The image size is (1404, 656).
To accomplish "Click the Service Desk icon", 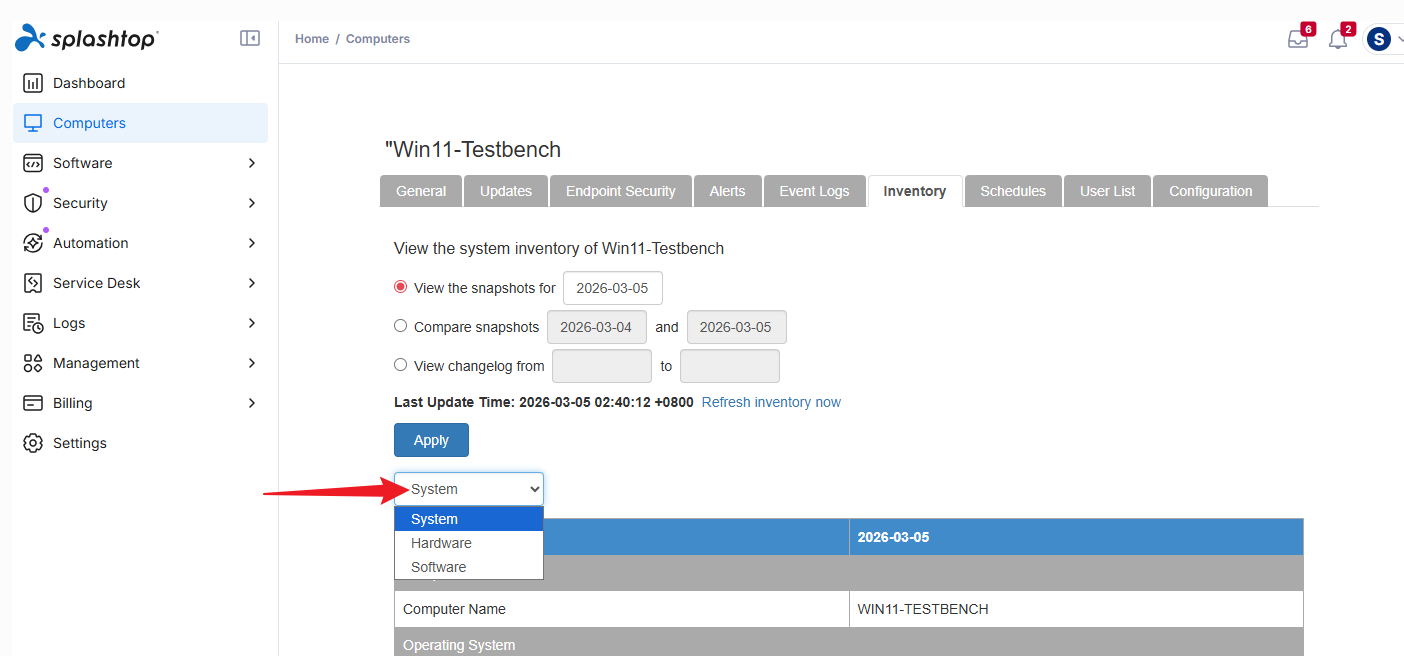I will point(33,283).
